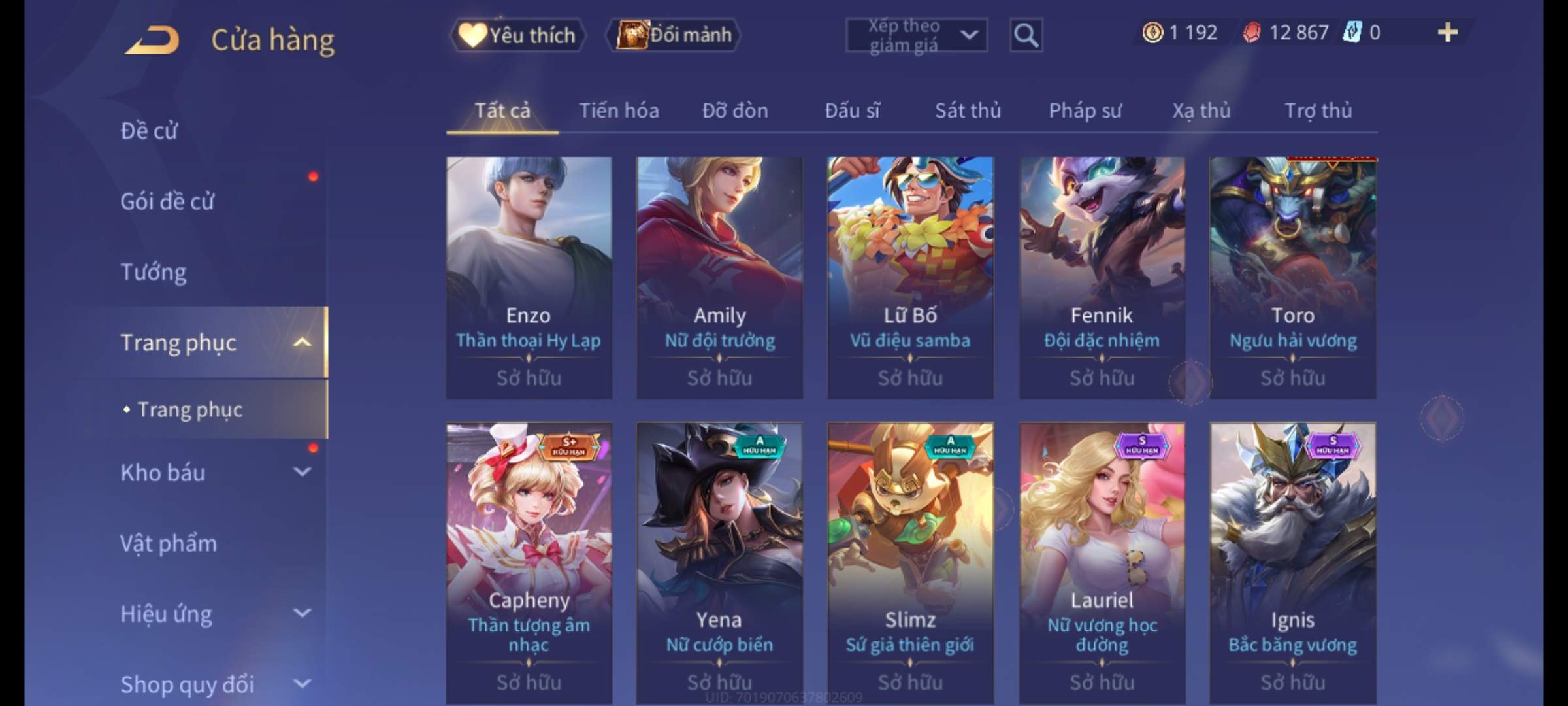Switch to the Sát thủ tab
Screen dimensions: 1568x706
pyautogui.click(x=968, y=110)
